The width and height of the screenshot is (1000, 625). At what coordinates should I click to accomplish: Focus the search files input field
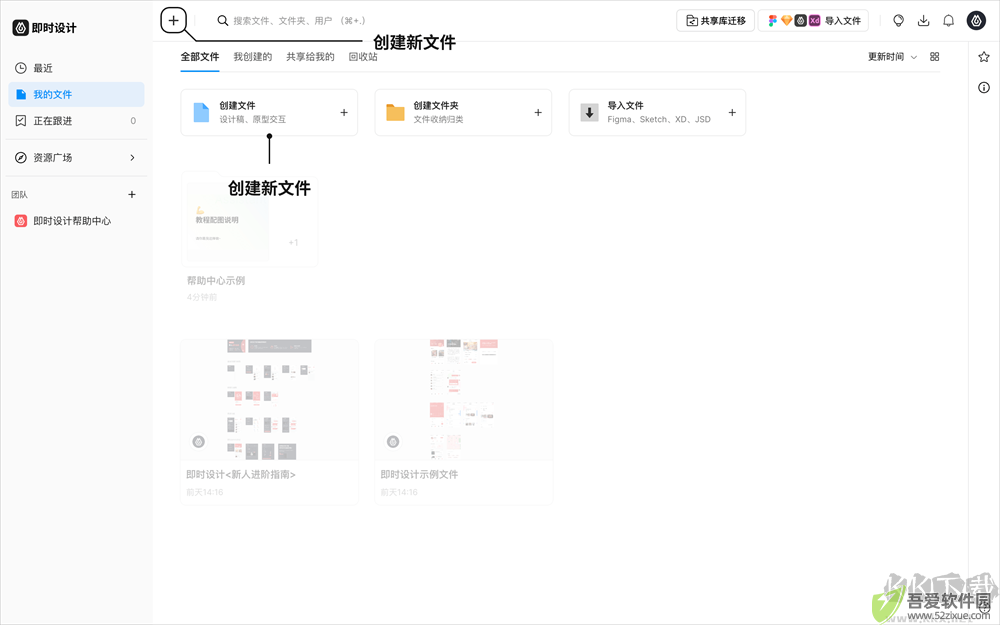300,20
